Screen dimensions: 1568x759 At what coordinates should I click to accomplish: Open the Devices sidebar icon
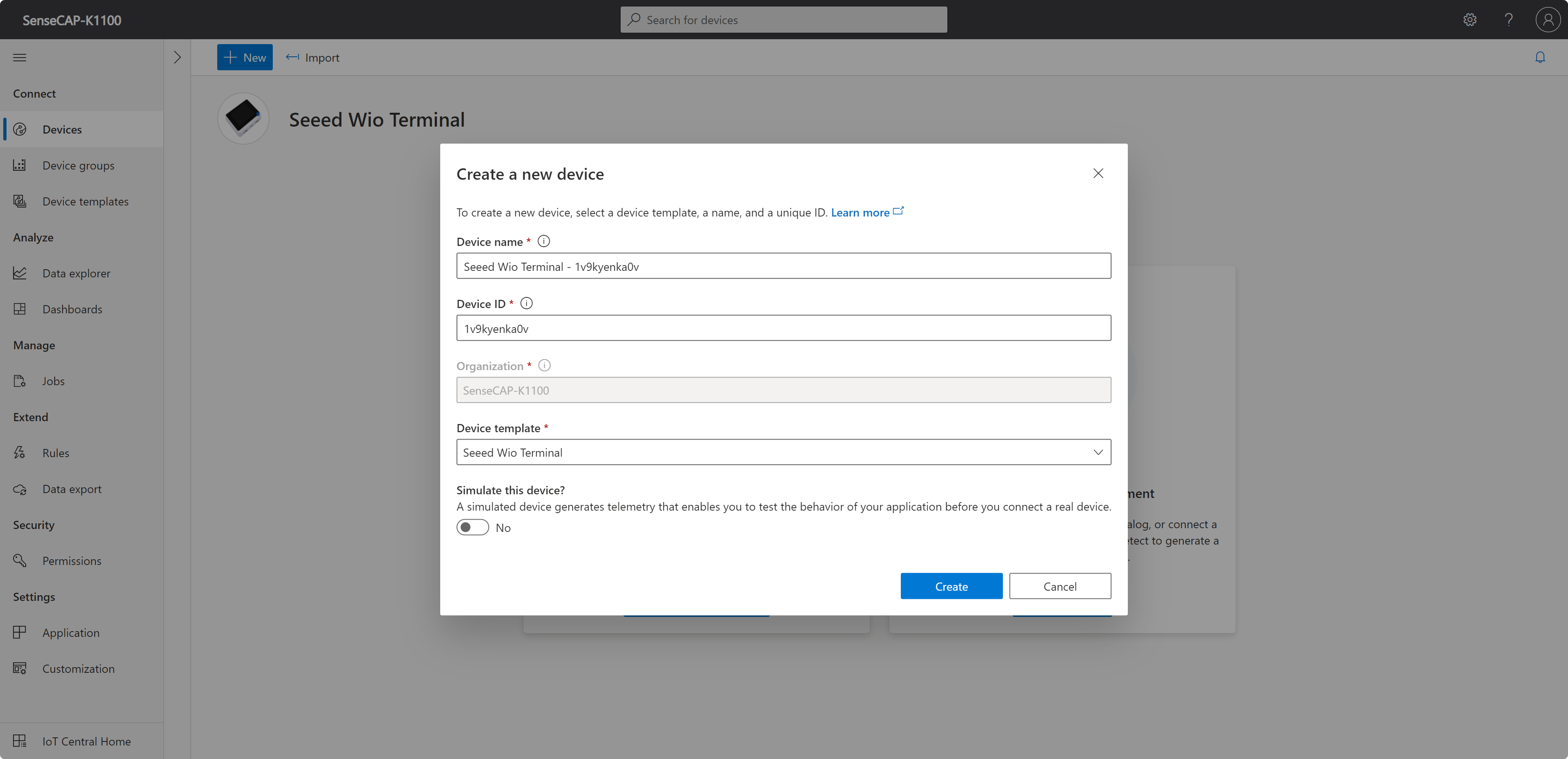20,129
